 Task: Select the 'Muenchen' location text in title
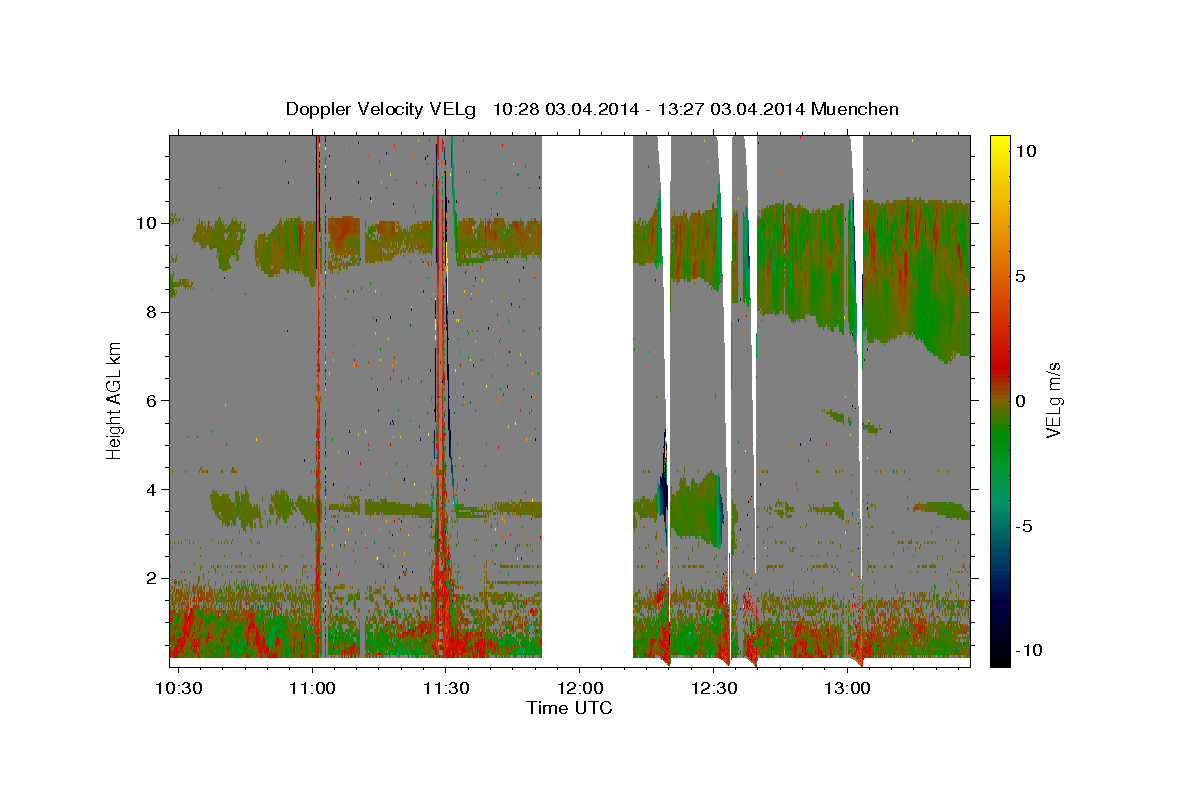[x=855, y=109]
